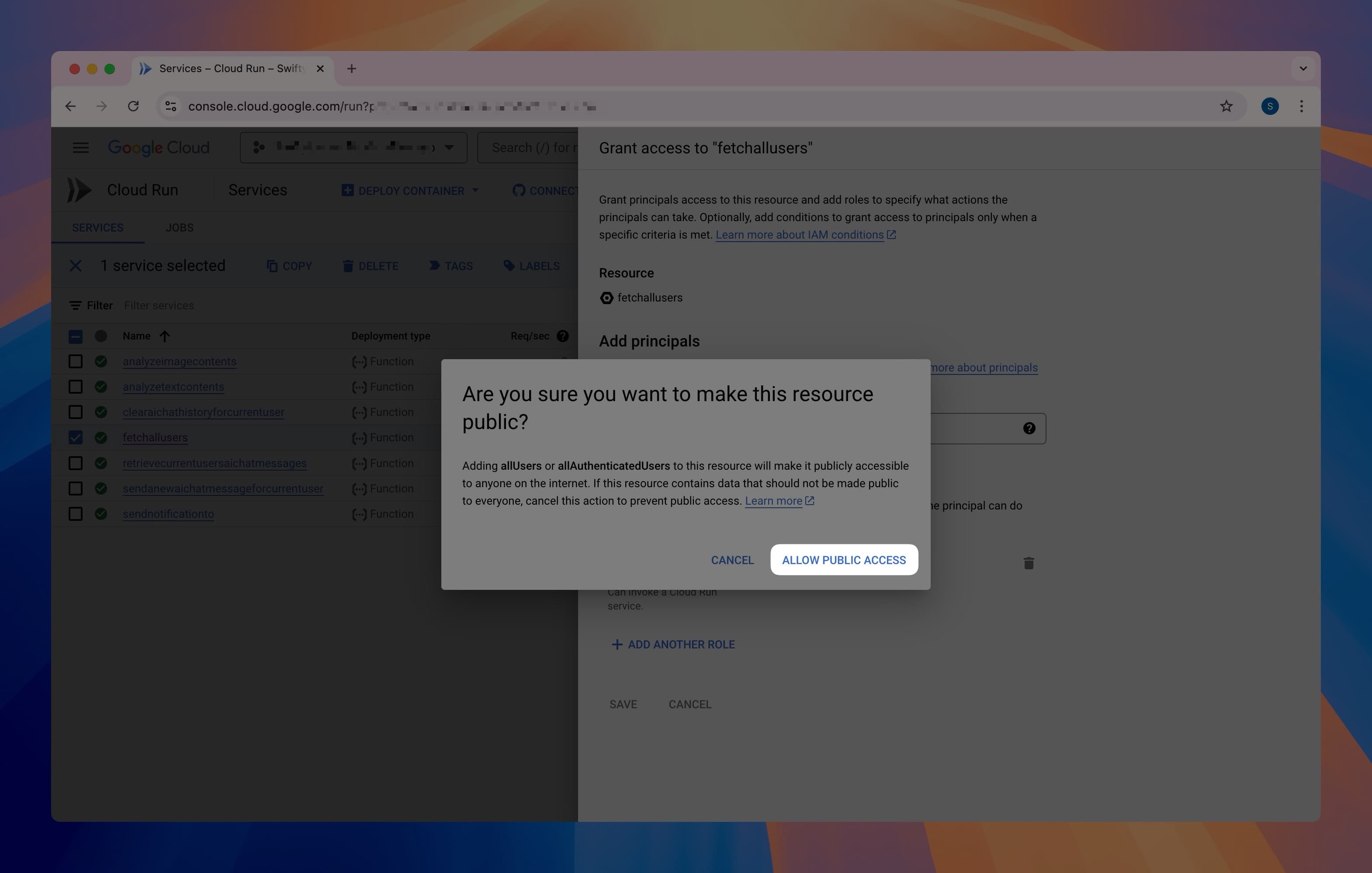The image size is (1372, 873).
Task: Open the clearaichathistoryforcurrentuser service link
Action: point(204,412)
